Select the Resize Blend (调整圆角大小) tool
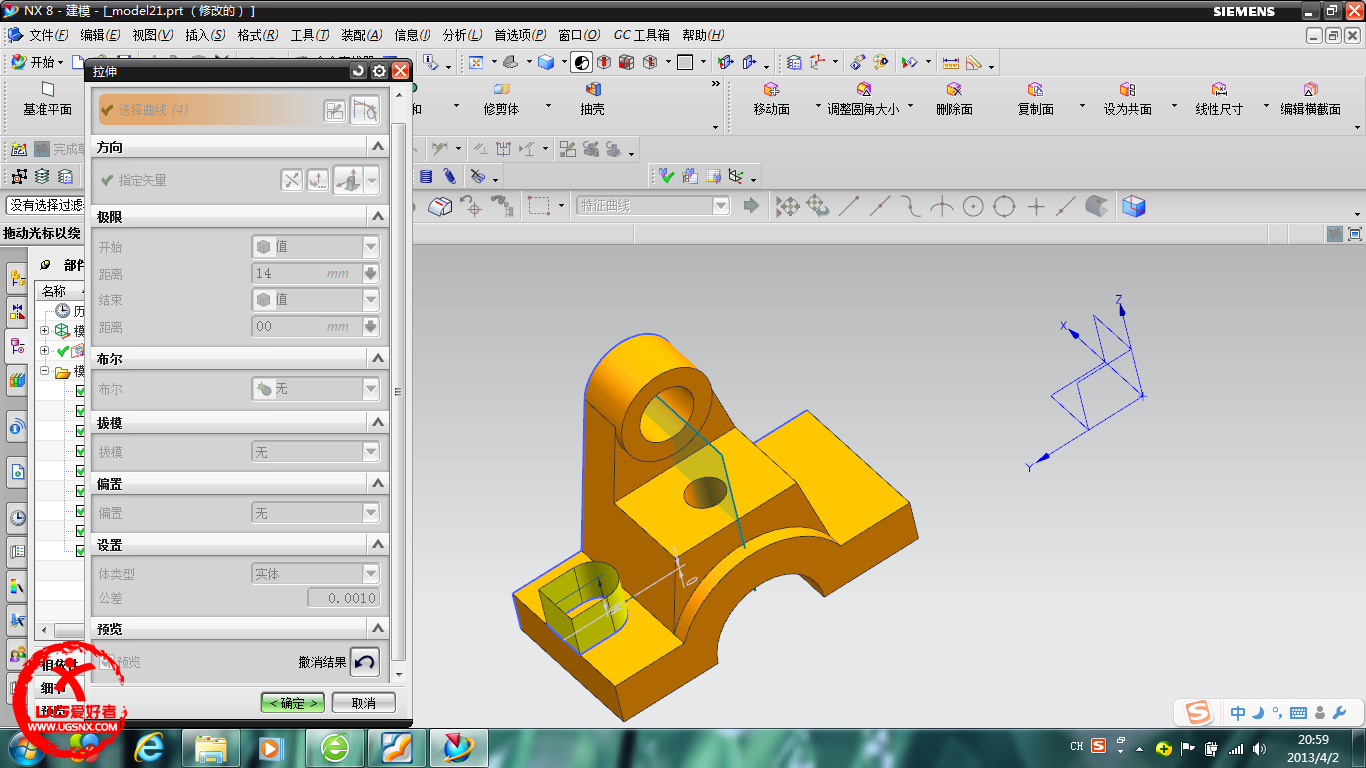Viewport: 1366px width, 768px height. tap(863, 100)
